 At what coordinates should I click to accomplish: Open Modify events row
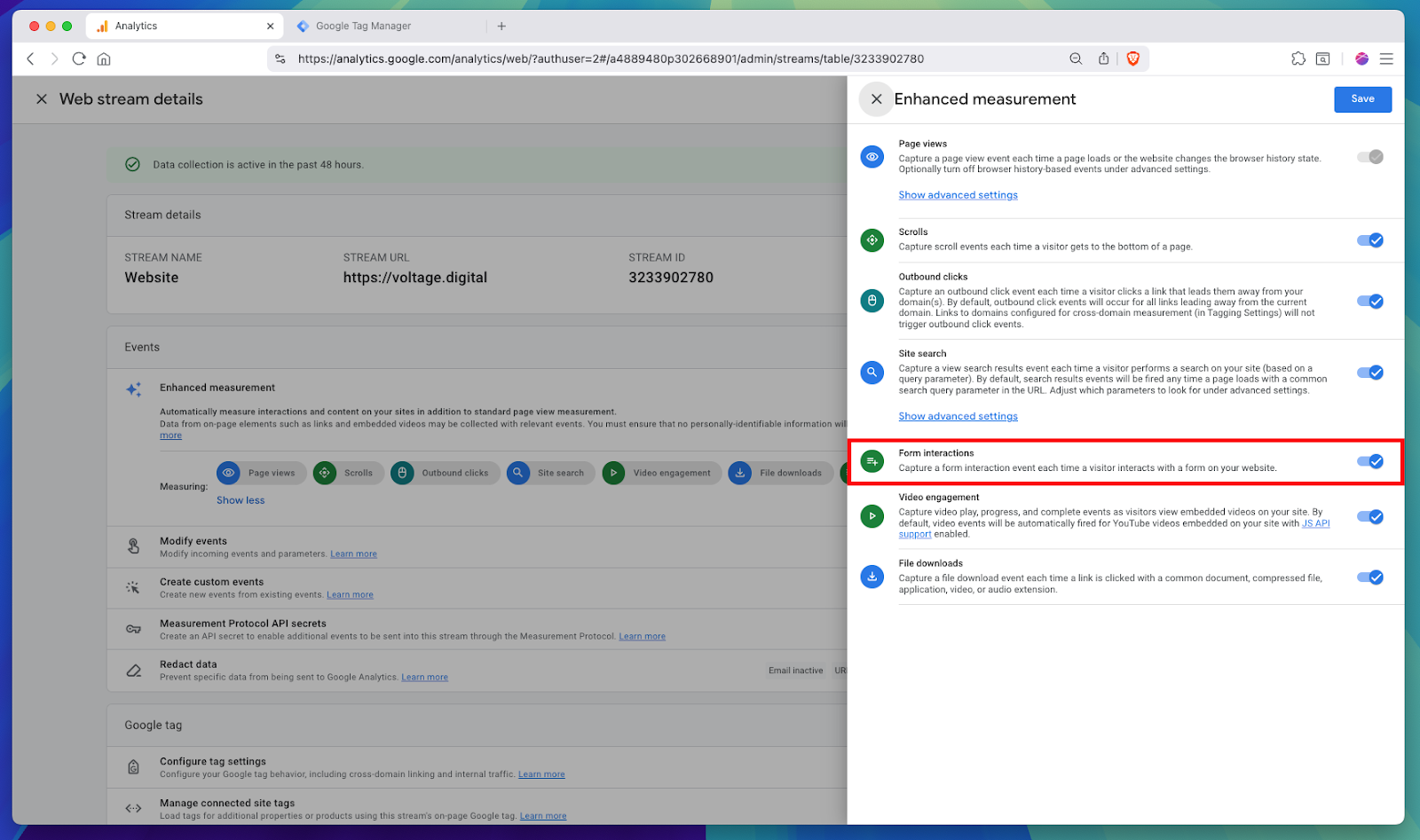click(477, 546)
